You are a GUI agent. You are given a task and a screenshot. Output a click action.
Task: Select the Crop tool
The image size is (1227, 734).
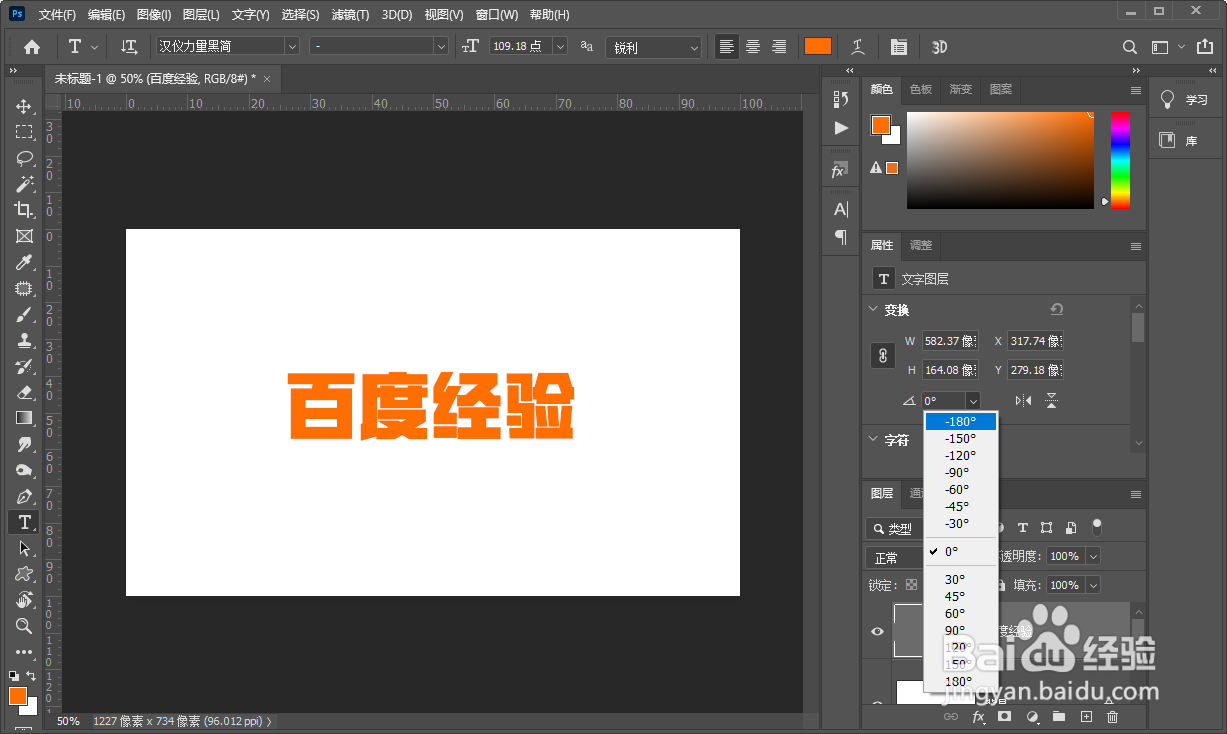tap(24, 210)
